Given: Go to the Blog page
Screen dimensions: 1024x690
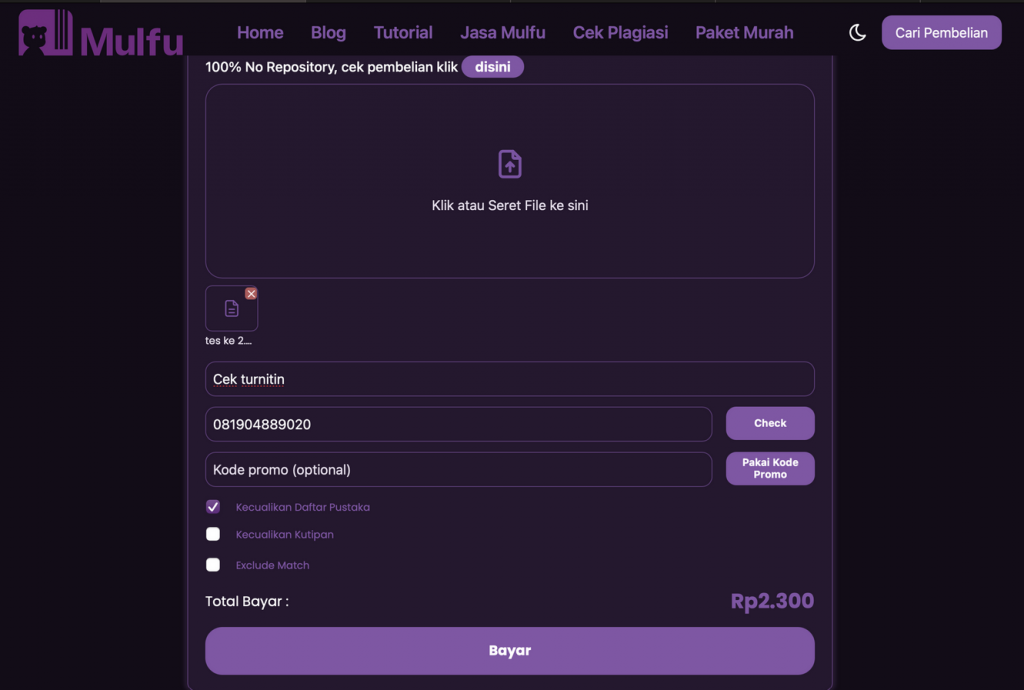Looking at the screenshot, I should (328, 33).
